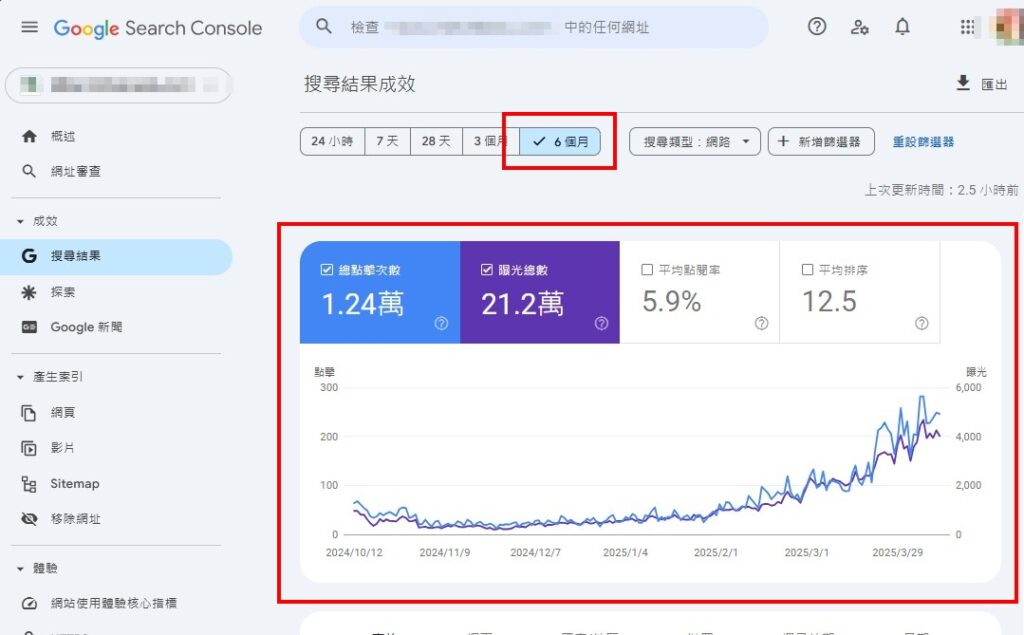Click the 搜尋結果 Google G icon
The height and width of the screenshot is (635, 1024).
[x=29, y=256]
